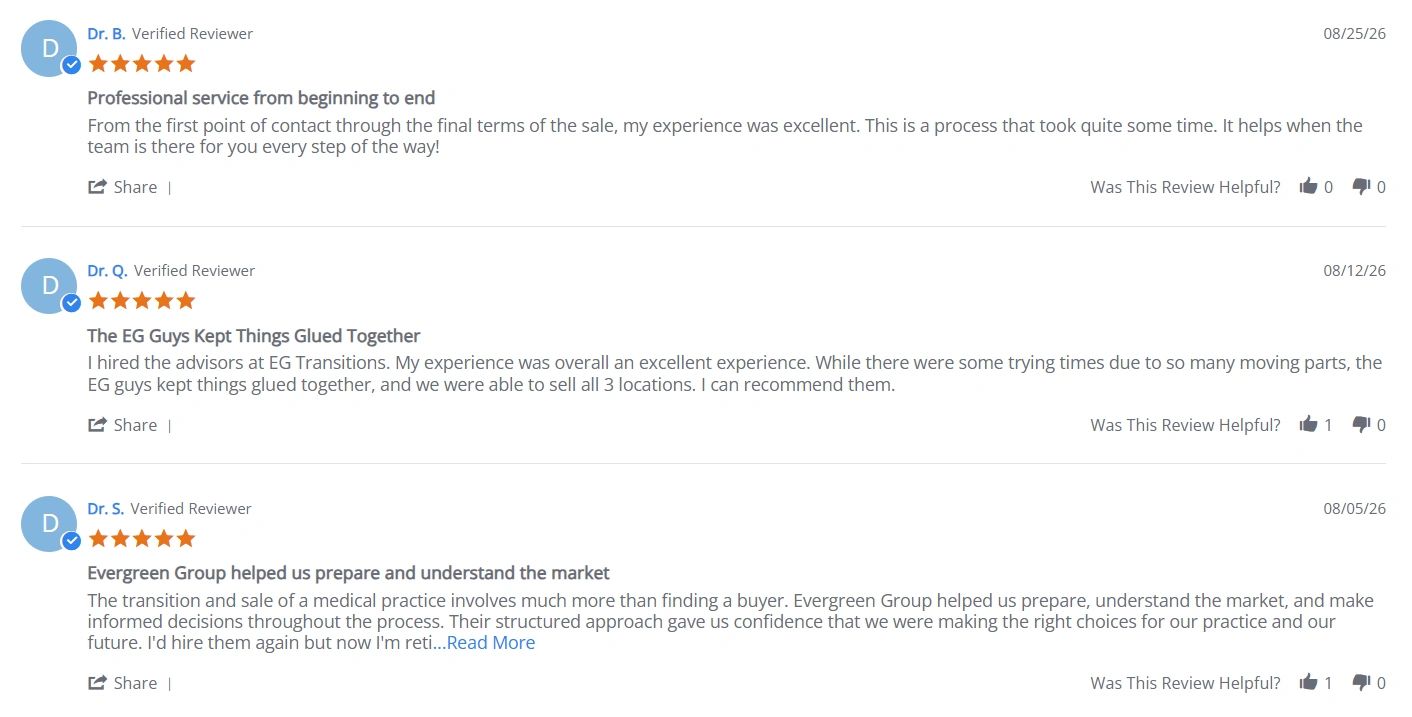Mark Dr. S.'s review helpful with thumbs-up
This screenshot has height=717, width=1412.
click(1308, 682)
